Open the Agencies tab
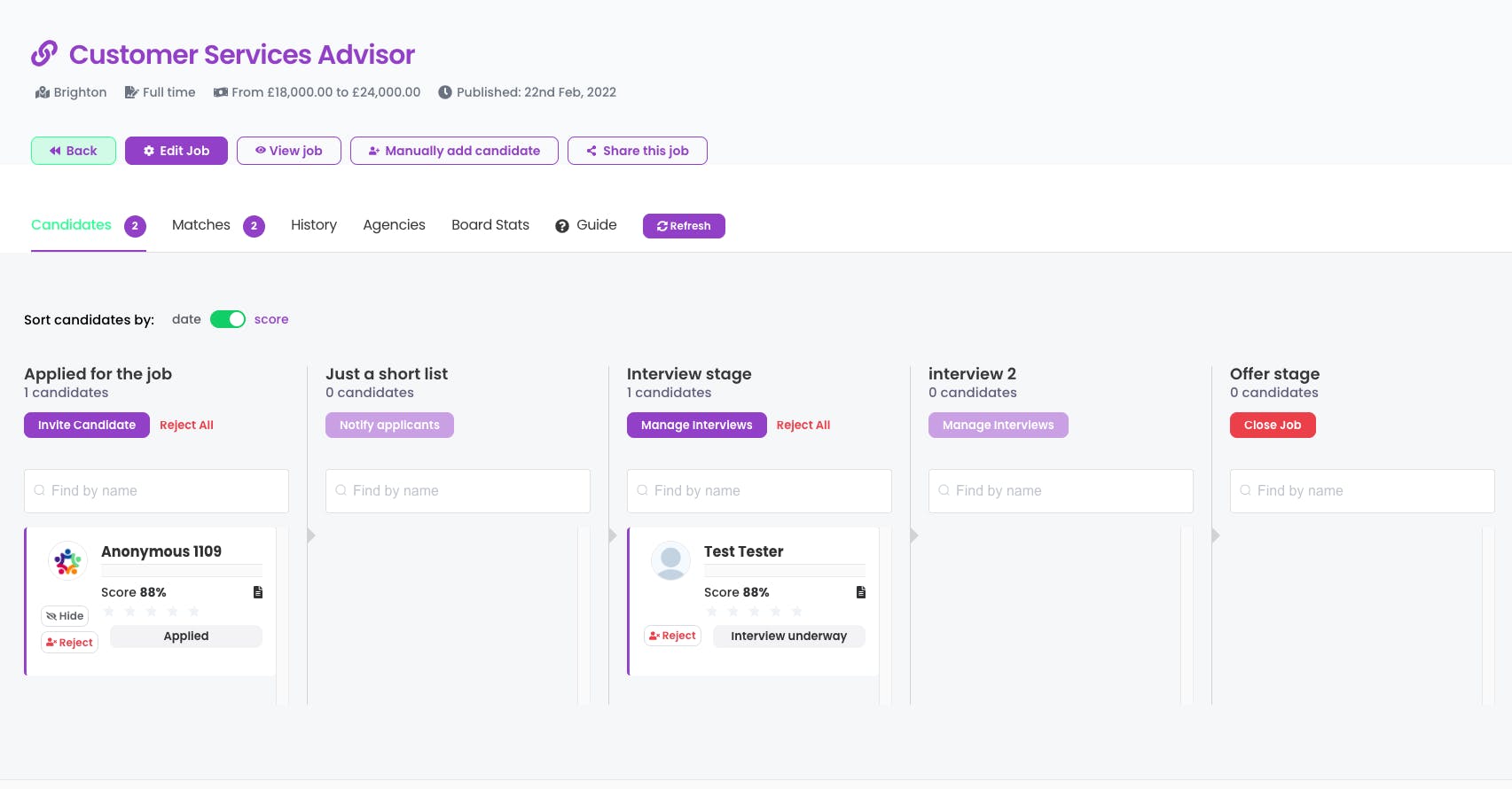 click(x=394, y=225)
